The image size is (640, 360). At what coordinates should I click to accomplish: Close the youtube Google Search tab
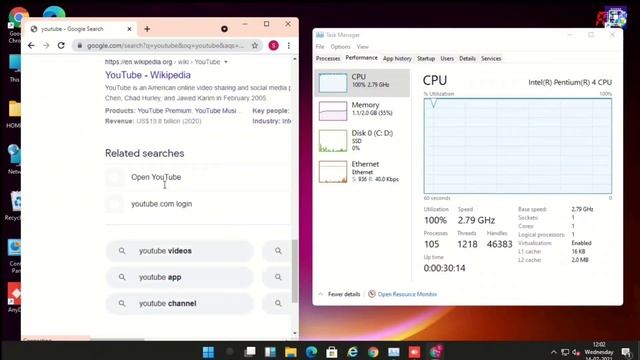pyautogui.click(x=129, y=29)
